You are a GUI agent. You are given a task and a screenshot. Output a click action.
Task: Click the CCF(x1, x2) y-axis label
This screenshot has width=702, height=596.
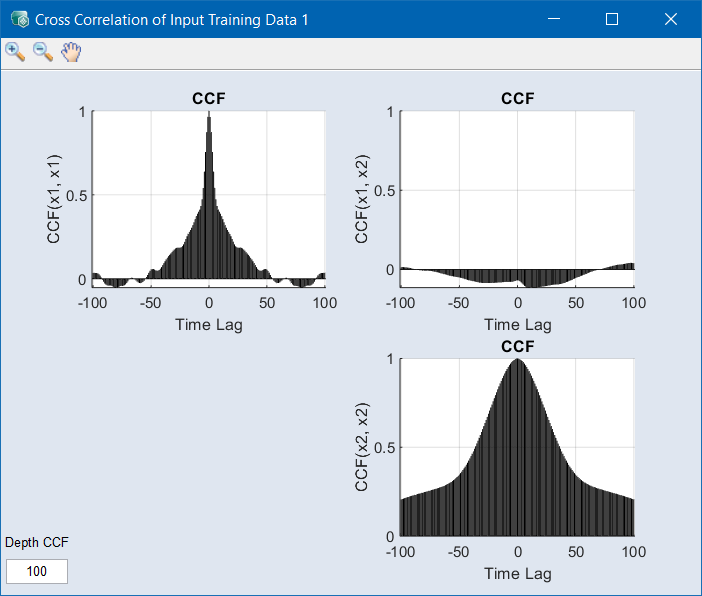[x=363, y=200]
